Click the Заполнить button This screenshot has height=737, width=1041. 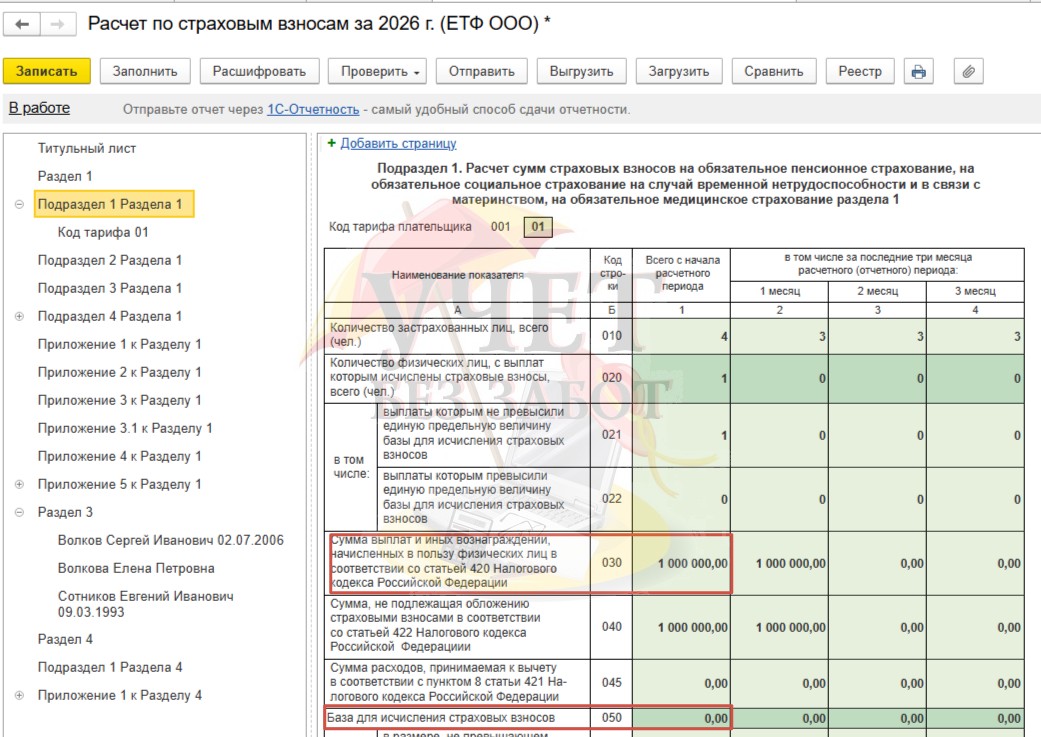tap(145, 71)
